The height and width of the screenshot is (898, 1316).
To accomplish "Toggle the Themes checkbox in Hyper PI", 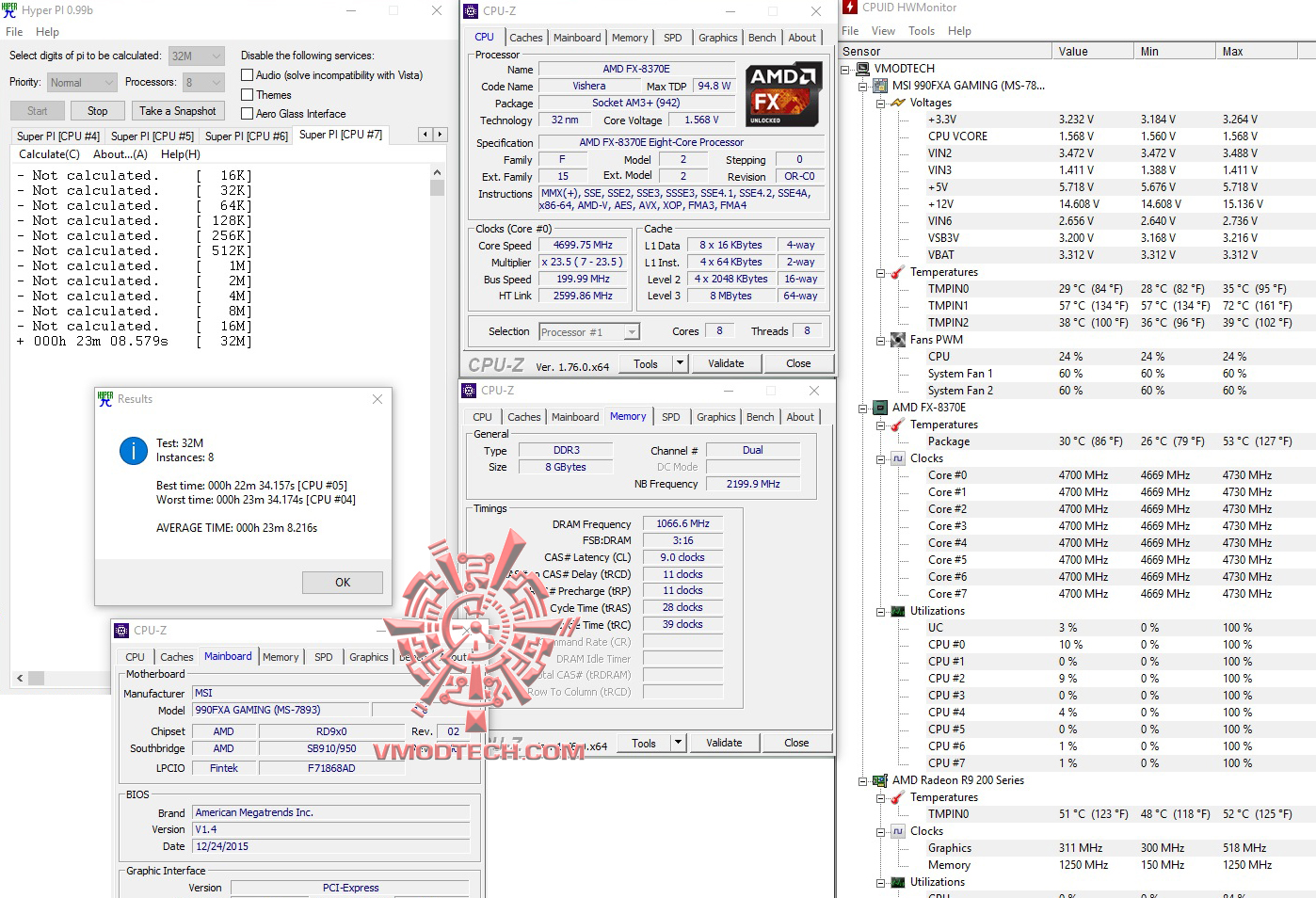I will [x=248, y=95].
